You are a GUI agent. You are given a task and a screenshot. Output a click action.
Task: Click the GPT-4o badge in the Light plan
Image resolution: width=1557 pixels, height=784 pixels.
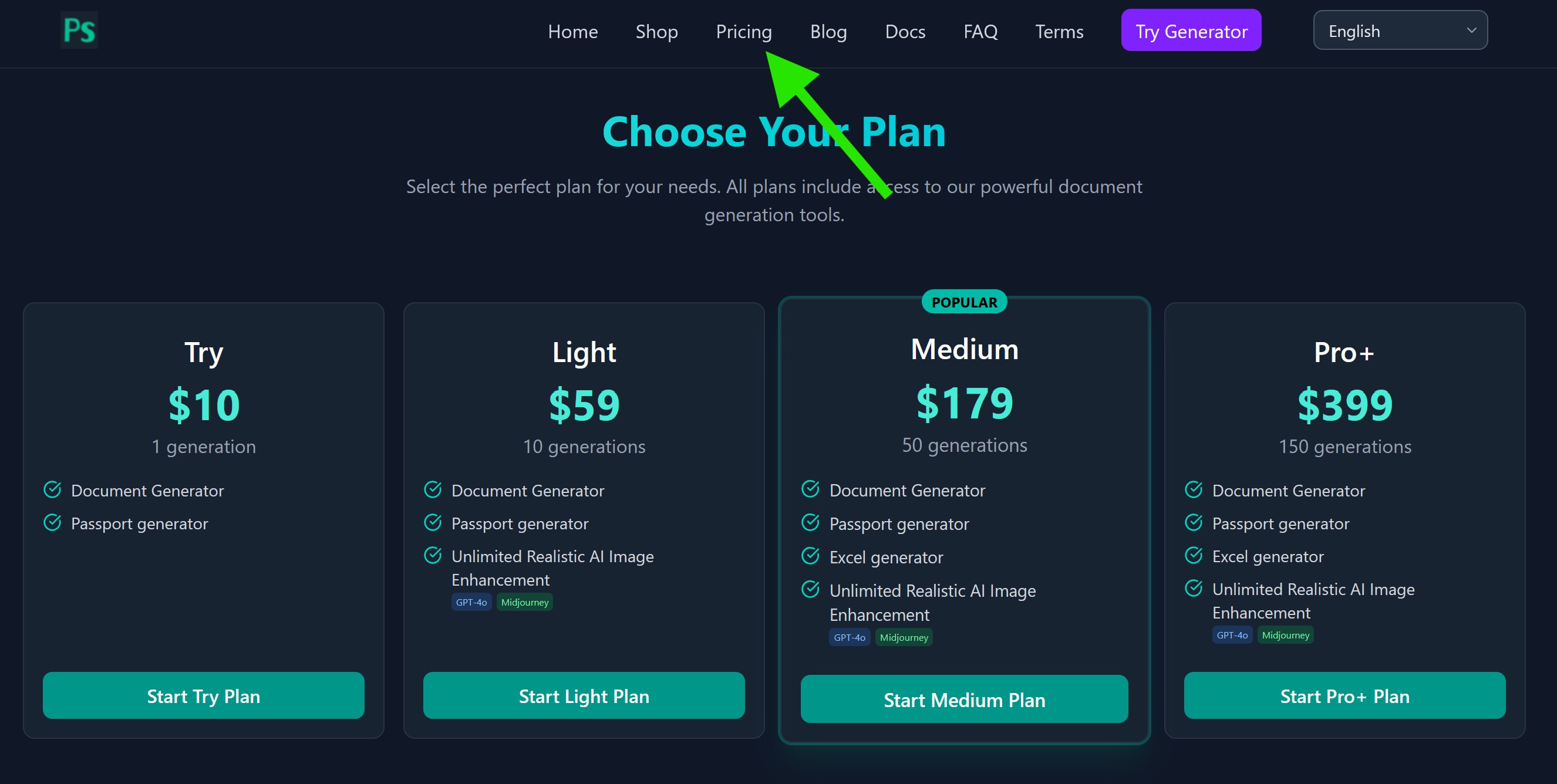(471, 602)
